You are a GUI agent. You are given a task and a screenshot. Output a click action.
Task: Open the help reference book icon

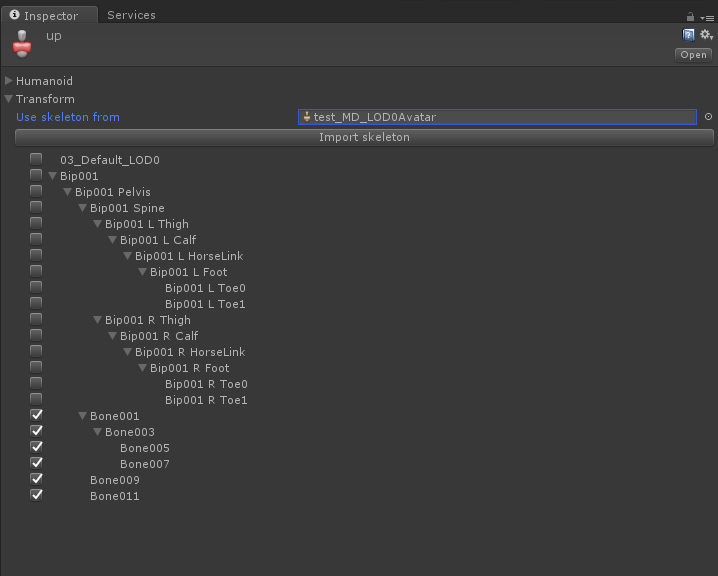click(x=688, y=35)
